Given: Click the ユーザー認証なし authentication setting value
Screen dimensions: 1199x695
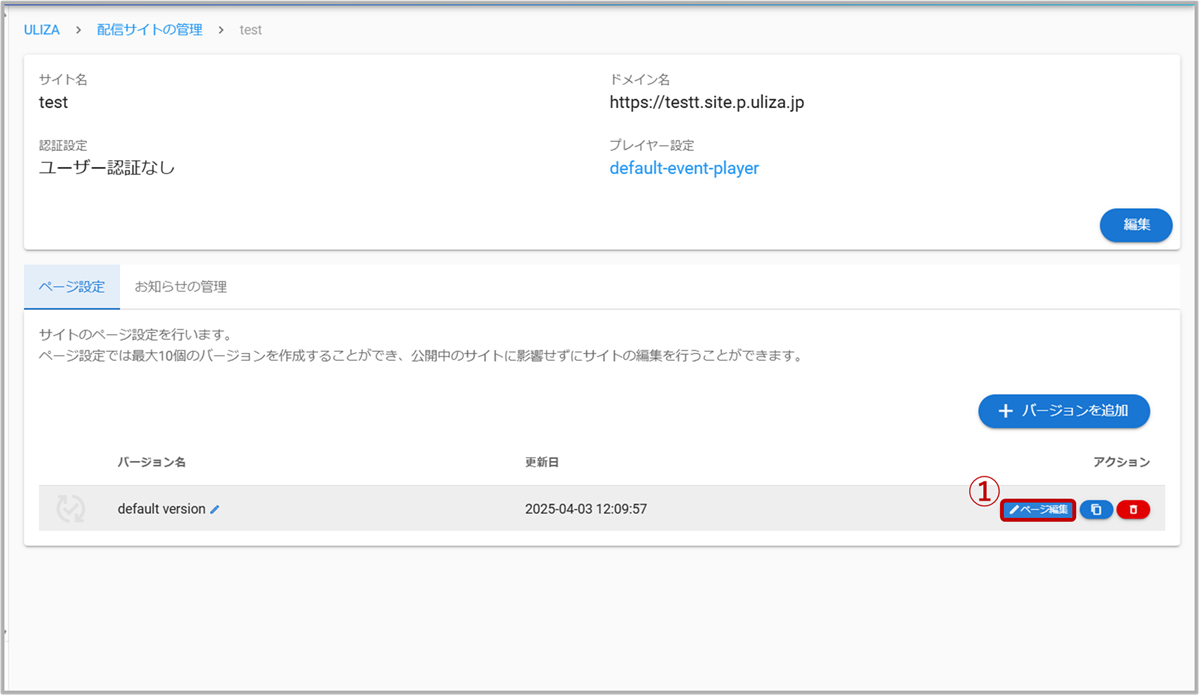Looking at the screenshot, I should point(107,168).
